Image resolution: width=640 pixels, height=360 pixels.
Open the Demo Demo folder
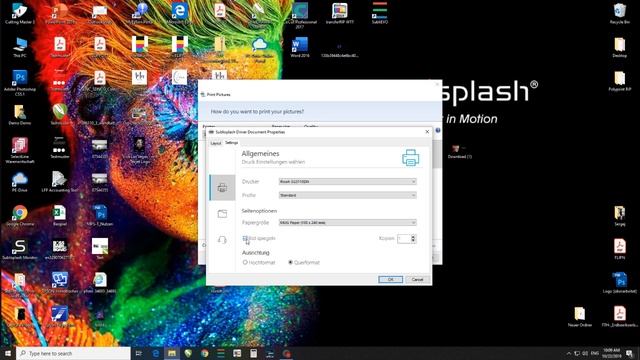20,115
